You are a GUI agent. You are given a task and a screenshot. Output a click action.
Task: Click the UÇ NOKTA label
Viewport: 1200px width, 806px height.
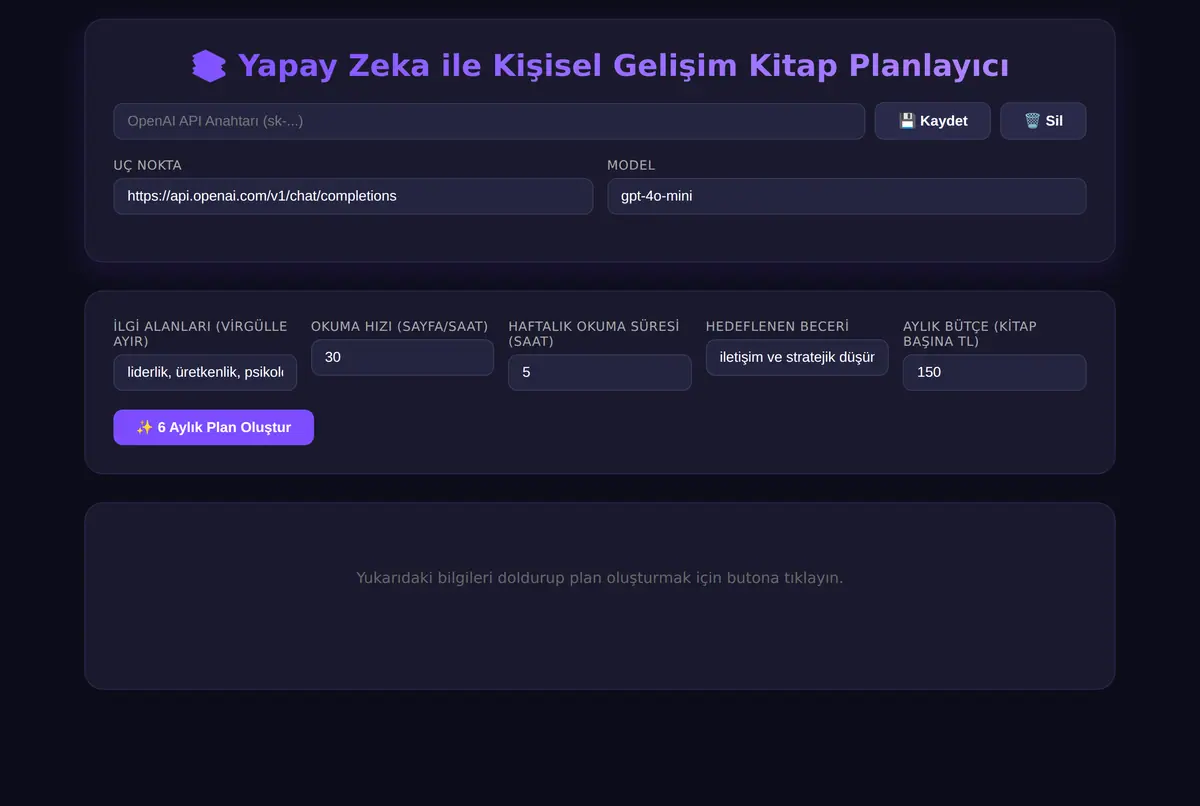(148, 165)
